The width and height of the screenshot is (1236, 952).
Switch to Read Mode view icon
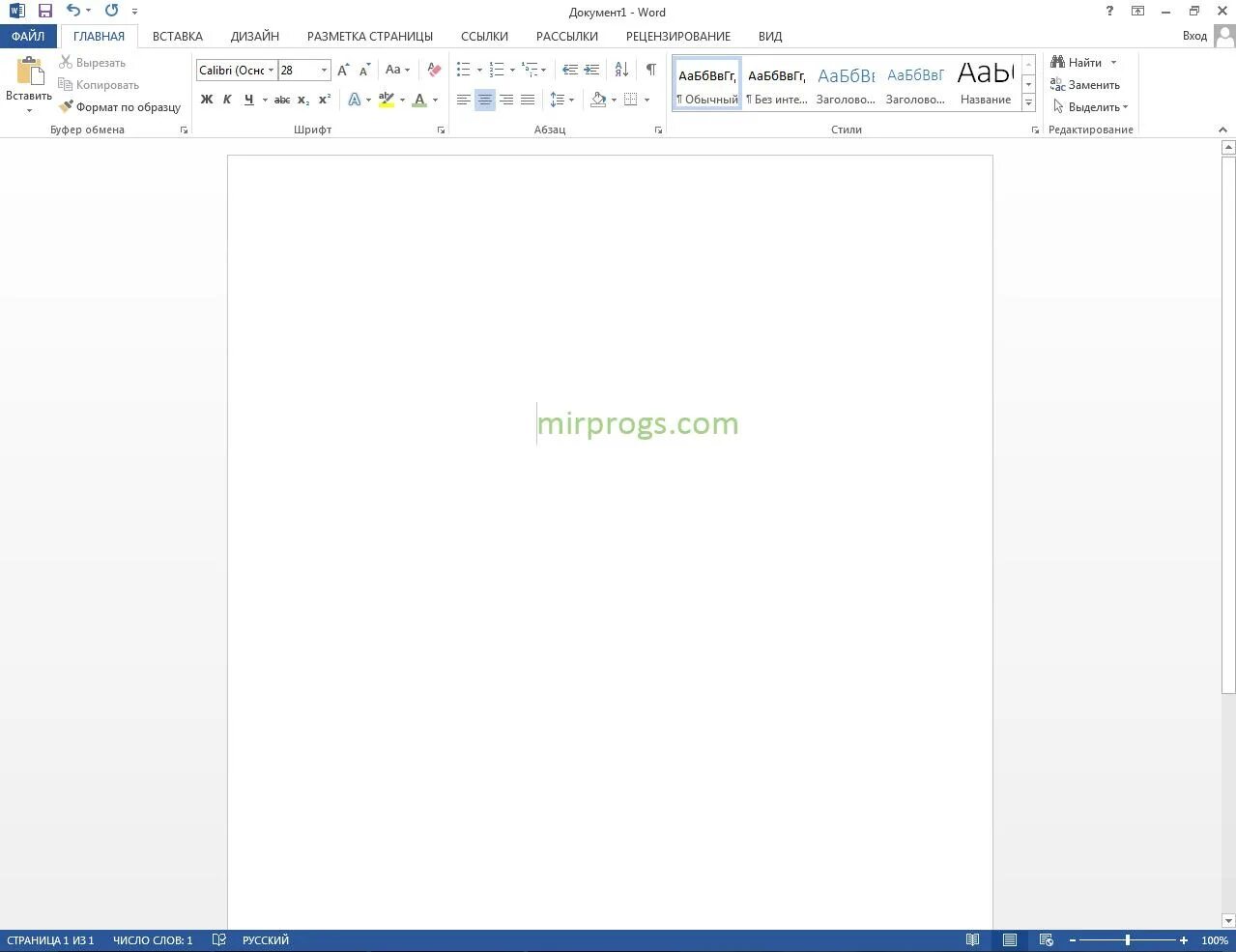pyautogui.click(x=973, y=940)
